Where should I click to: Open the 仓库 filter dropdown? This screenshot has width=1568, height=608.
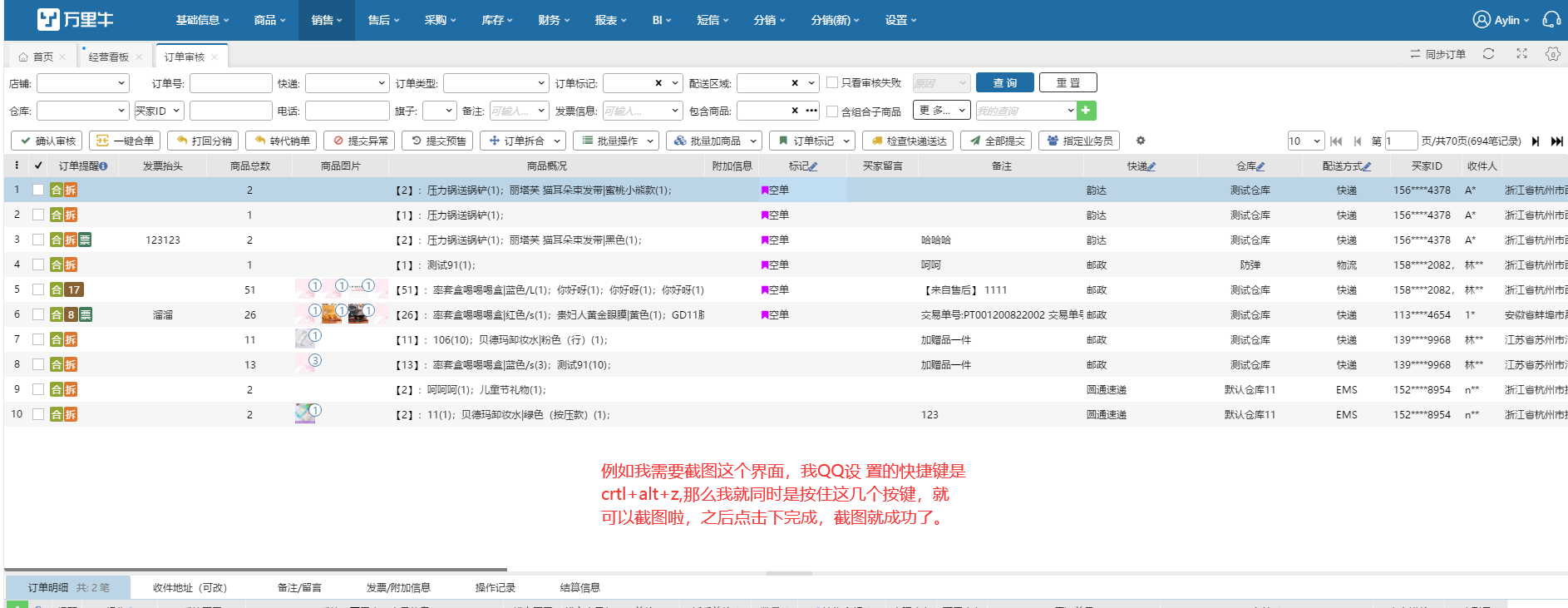click(x=83, y=111)
